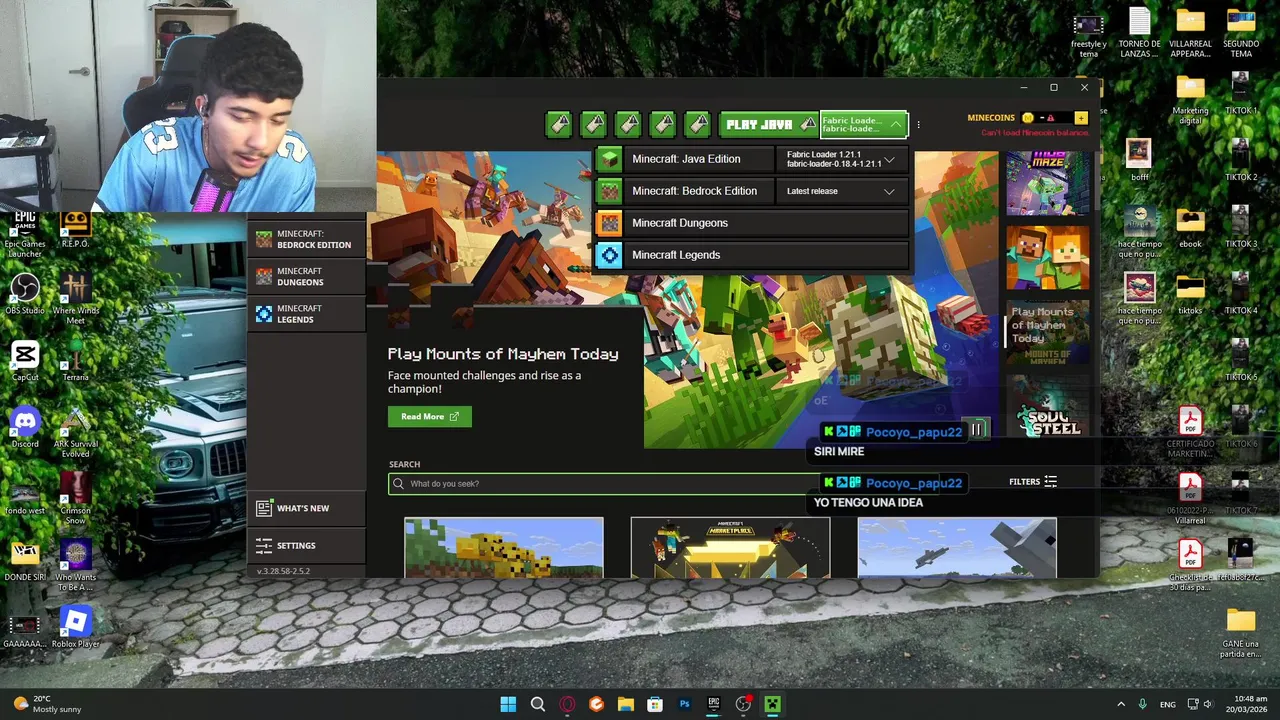Open the FILTERS panel

point(1033,482)
